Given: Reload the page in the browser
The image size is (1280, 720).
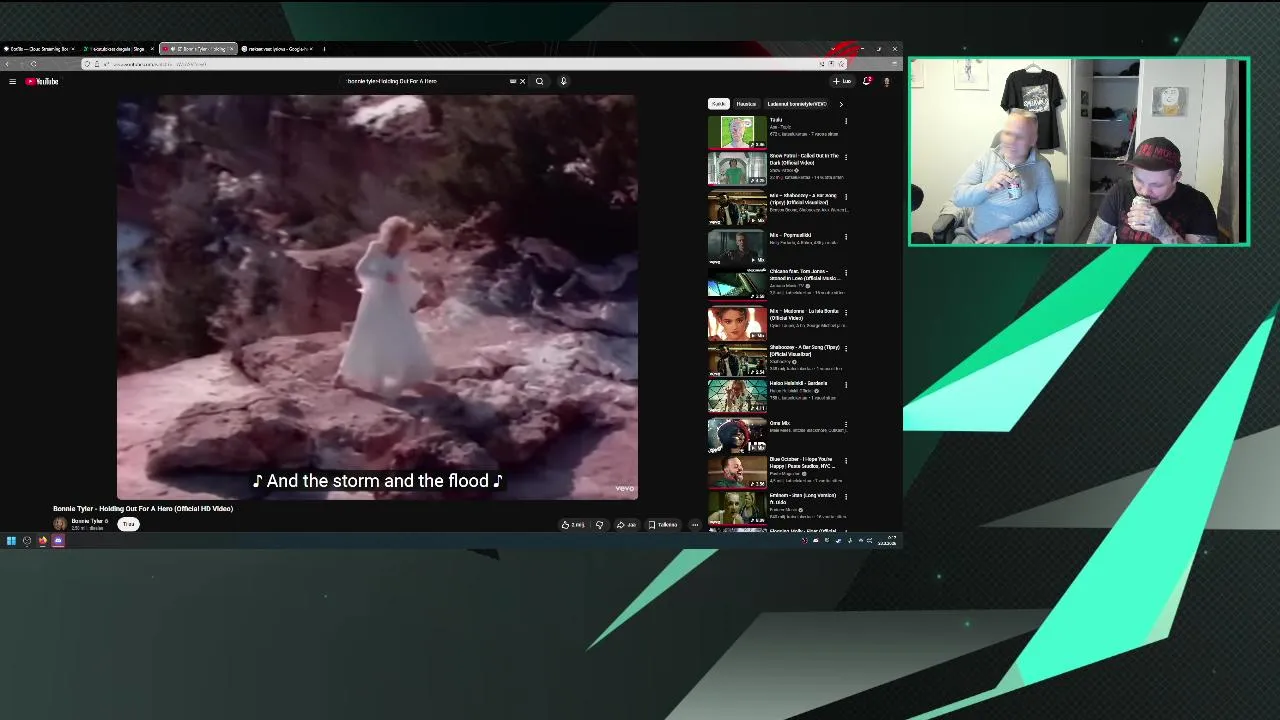Looking at the screenshot, I should click(x=33, y=64).
